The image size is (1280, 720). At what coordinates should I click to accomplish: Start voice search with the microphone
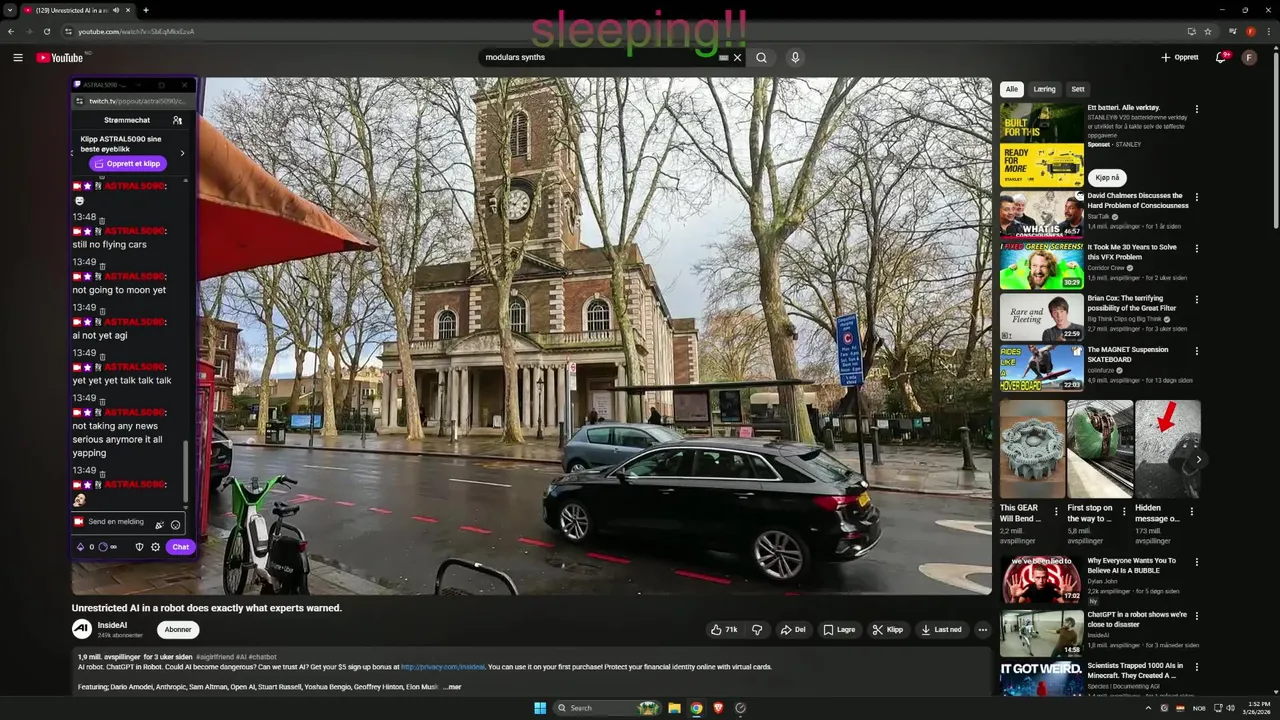pos(795,57)
